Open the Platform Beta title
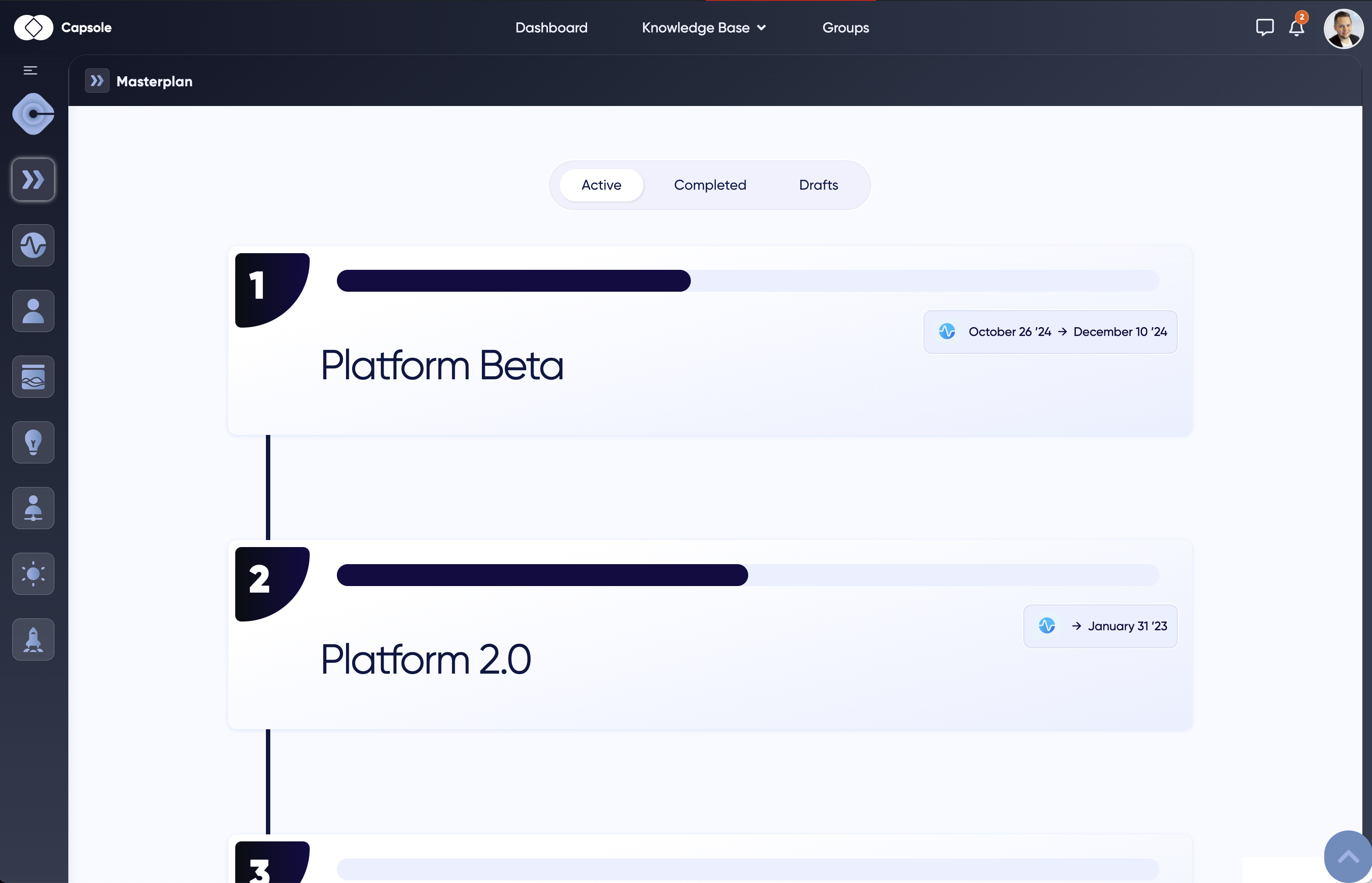This screenshot has height=883, width=1372. [442, 365]
